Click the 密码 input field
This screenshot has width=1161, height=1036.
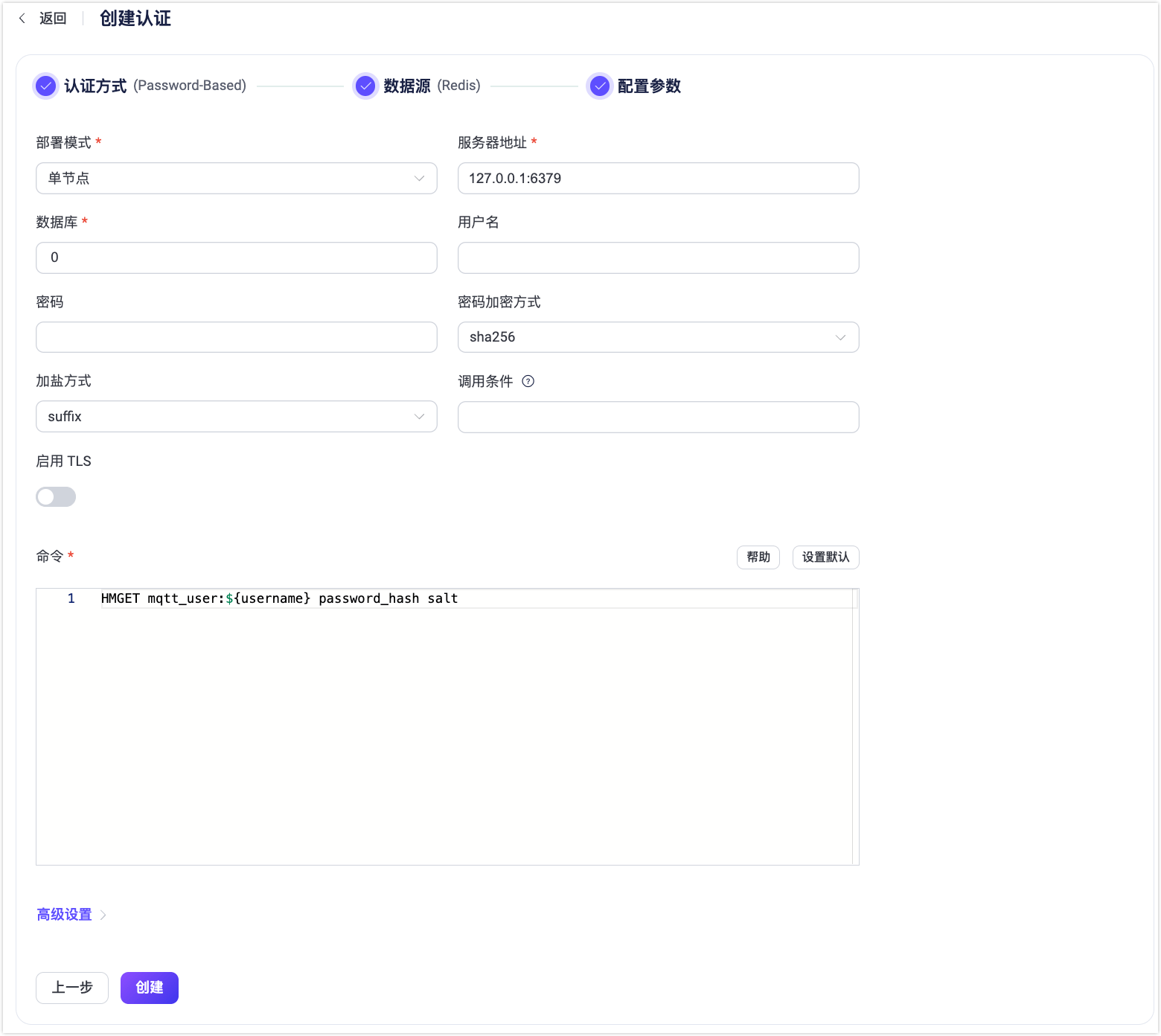tap(236, 337)
